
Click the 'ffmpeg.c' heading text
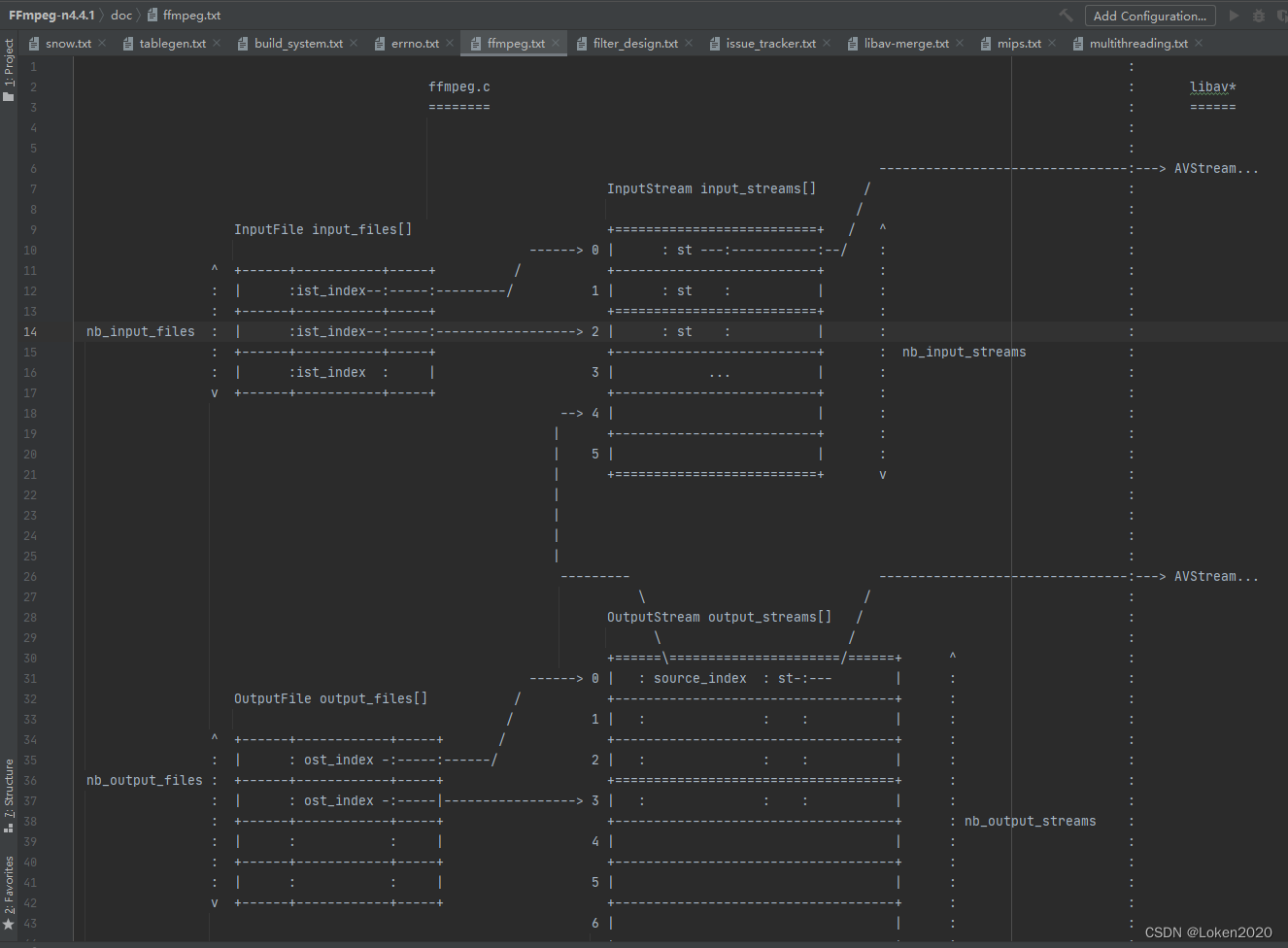(x=459, y=87)
